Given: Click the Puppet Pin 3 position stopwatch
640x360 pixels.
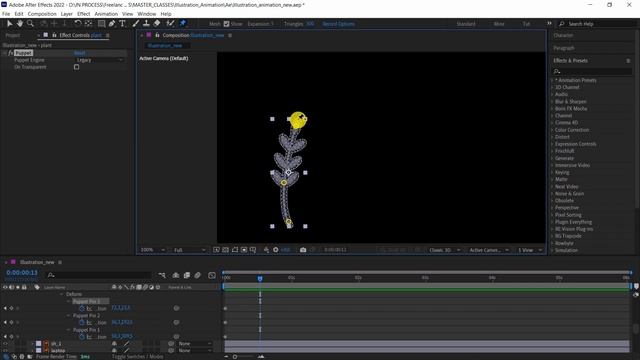Looking at the screenshot, I should coord(82,308).
